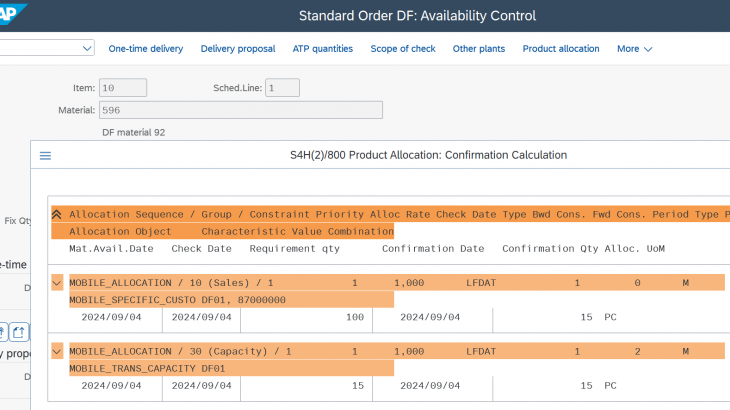This screenshot has width=730, height=410.
Task: Click the SAP logo
Action: [x=12, y=14]
